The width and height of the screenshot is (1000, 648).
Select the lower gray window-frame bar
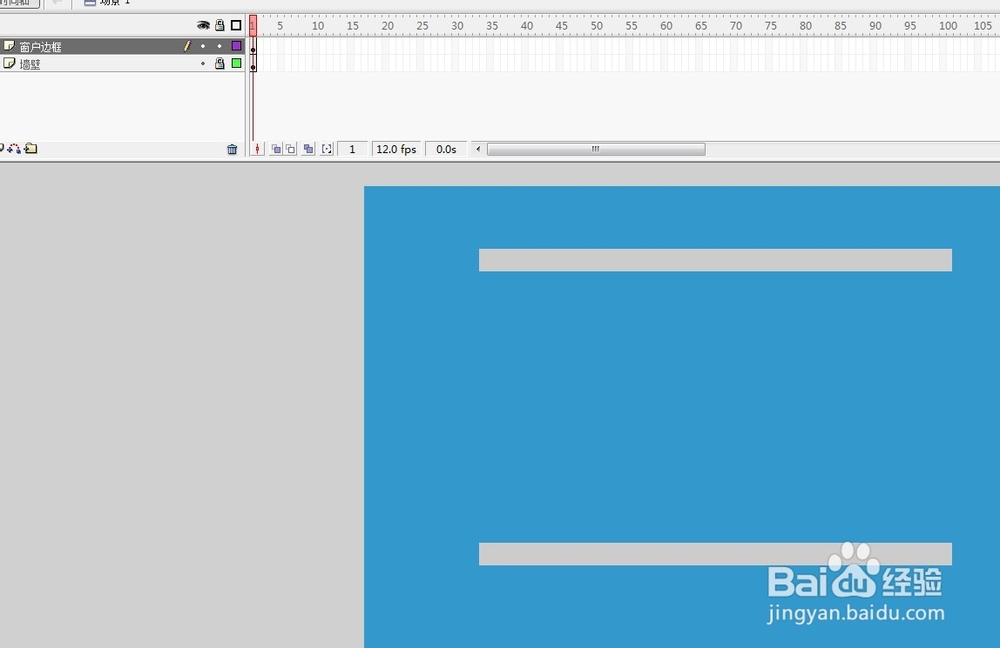[x=715, y=554]
